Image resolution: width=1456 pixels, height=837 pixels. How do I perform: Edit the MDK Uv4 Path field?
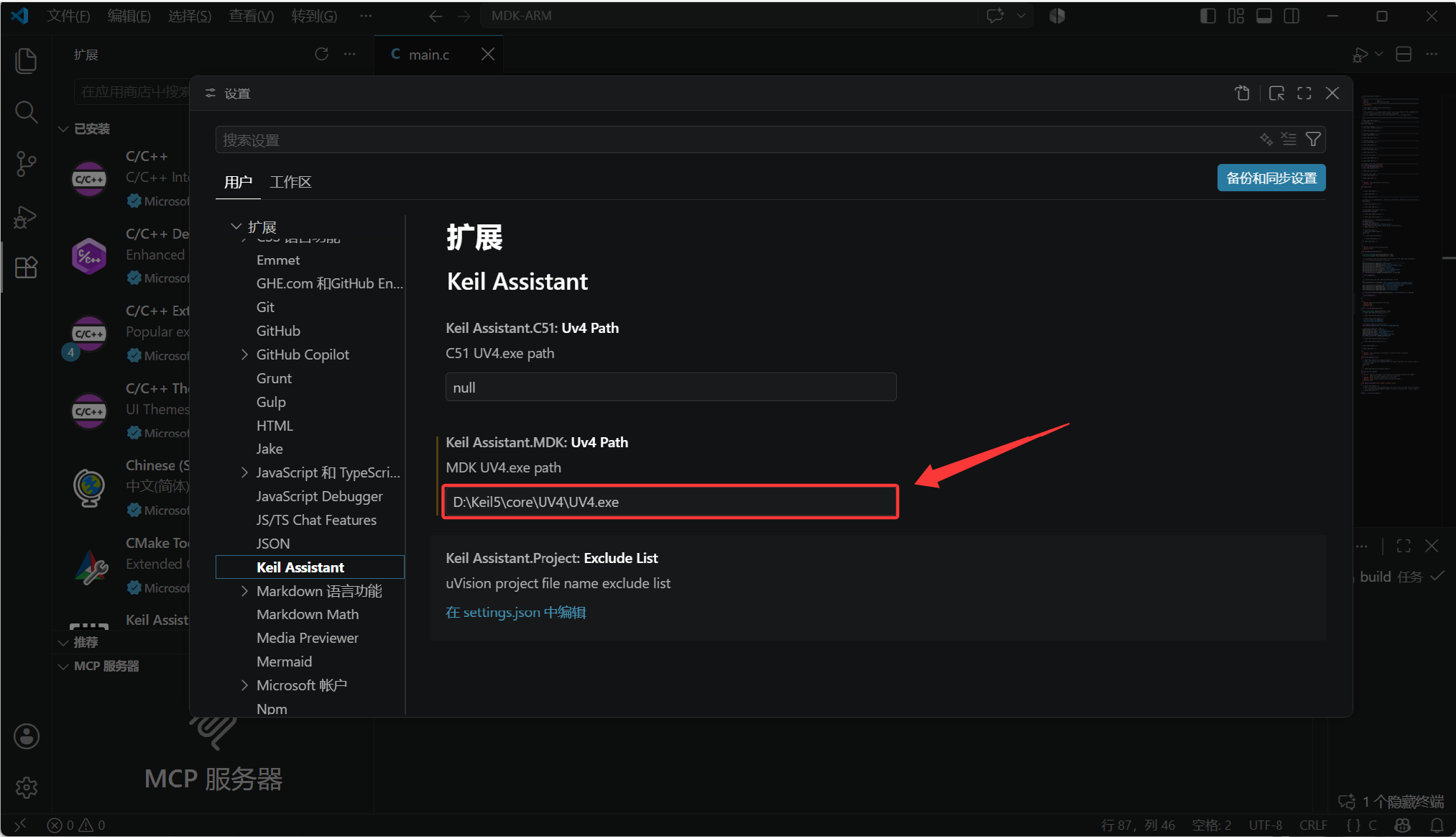click(x=671, y=502)
